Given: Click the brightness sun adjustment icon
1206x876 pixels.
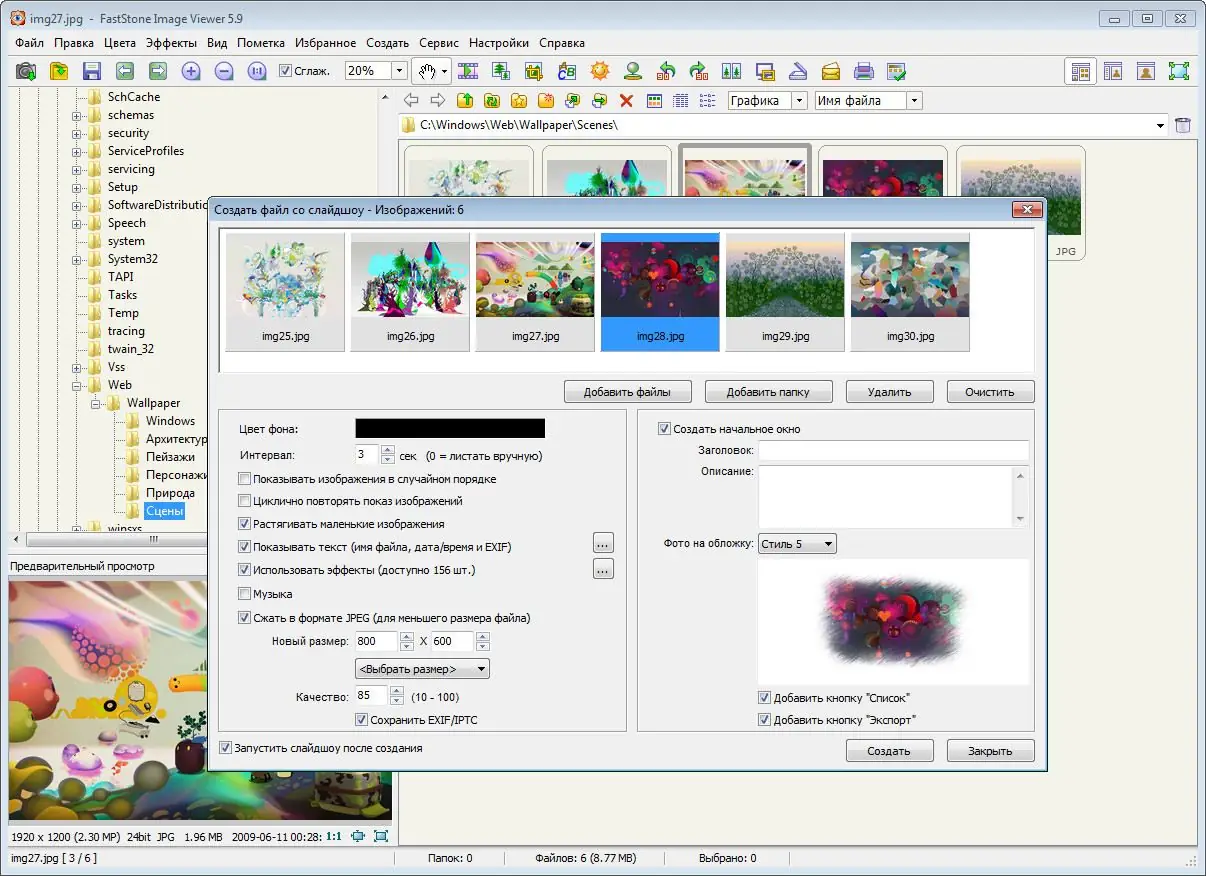Looking at the screenshot, I should pos(598,71).
